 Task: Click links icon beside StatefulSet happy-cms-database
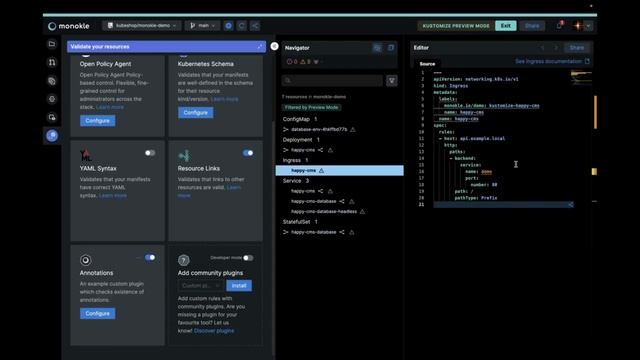pos(342,232)
